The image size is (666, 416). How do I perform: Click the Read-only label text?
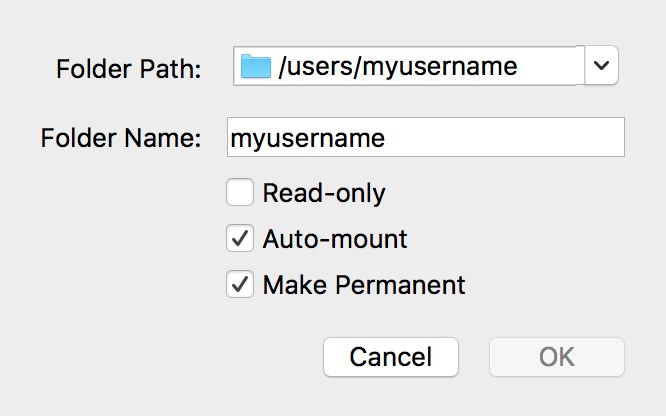(x=324, y=193)
